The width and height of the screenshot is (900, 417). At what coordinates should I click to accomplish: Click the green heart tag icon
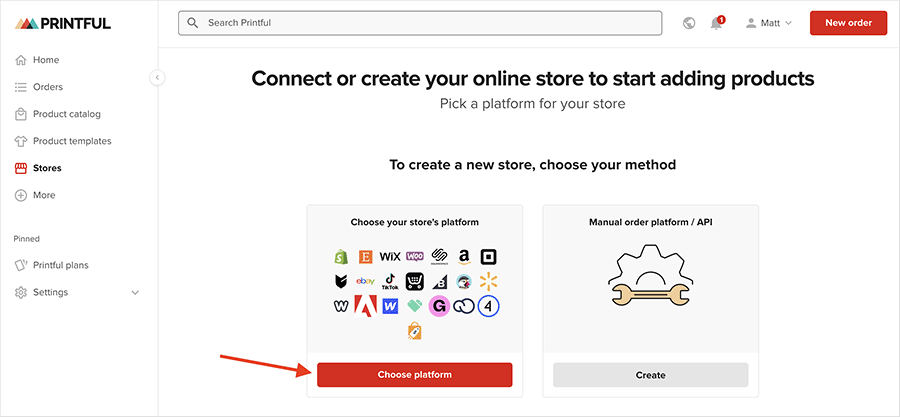coord(414,306)
